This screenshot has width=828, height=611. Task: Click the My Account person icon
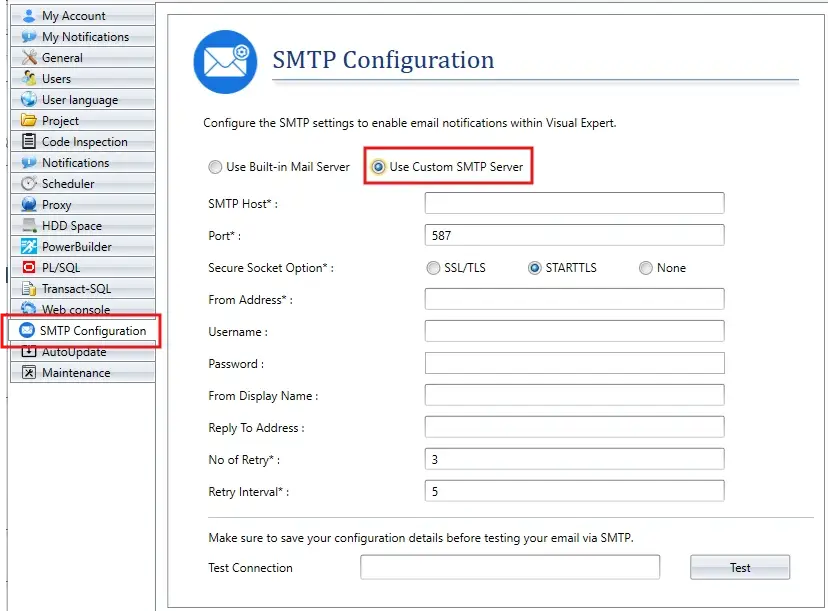pyautogui.click(x=29, y=16)
